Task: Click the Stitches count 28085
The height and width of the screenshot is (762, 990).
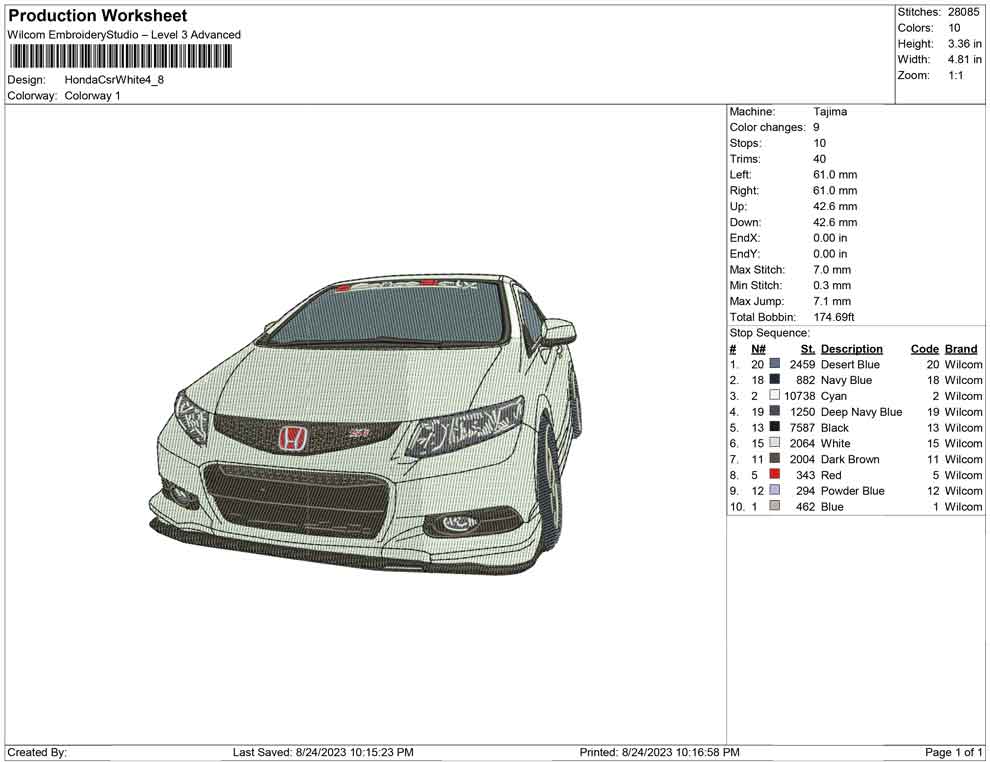Action: 963,12
